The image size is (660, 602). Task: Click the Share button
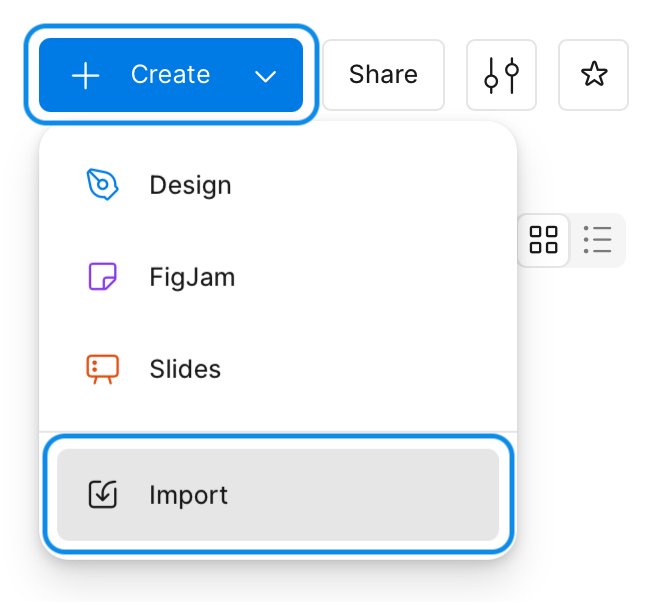[383, 75]
